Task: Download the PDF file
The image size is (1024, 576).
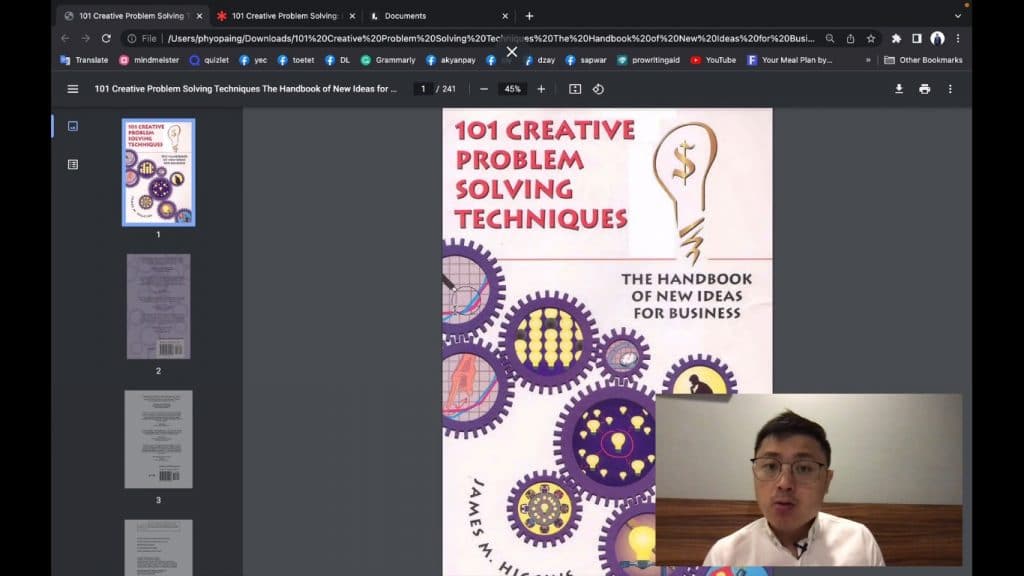Action: (899, 89)
